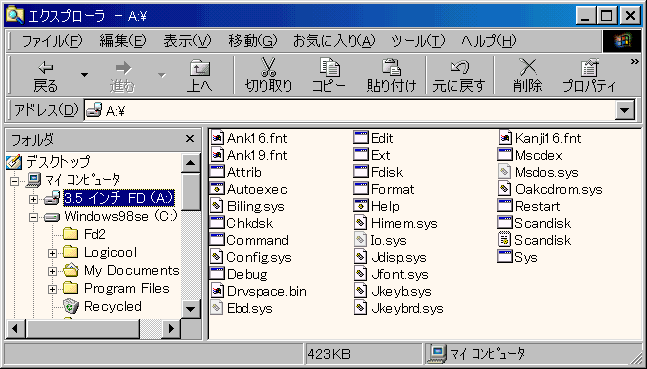Select the Recycled folder in tree

[113, 306]
